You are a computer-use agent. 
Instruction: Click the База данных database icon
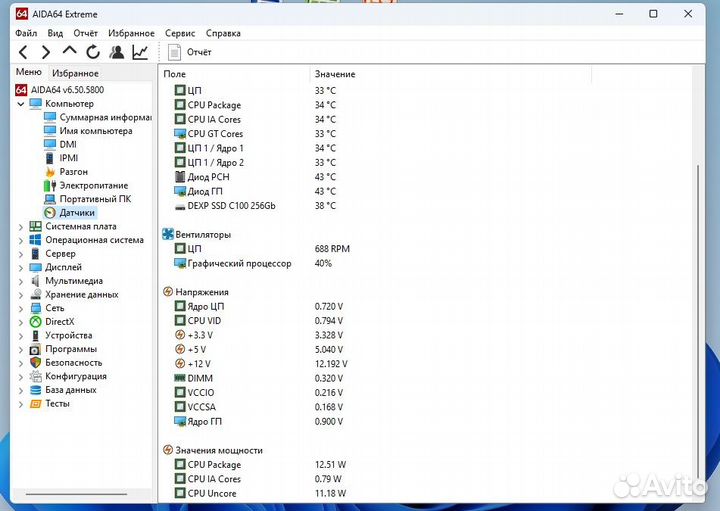coord(35,390)
